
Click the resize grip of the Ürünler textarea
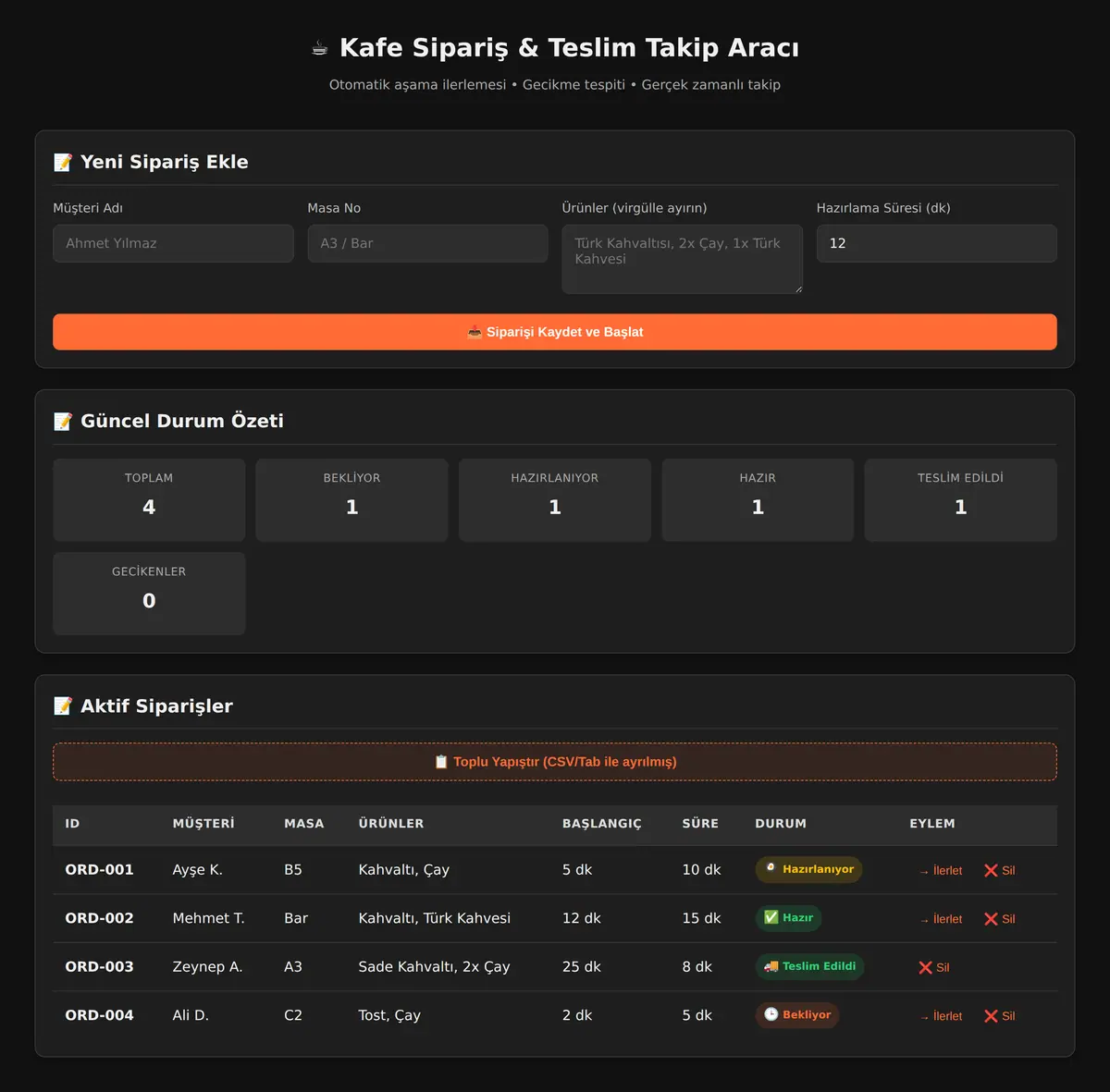pyautogui.click(x=797, y=288)
